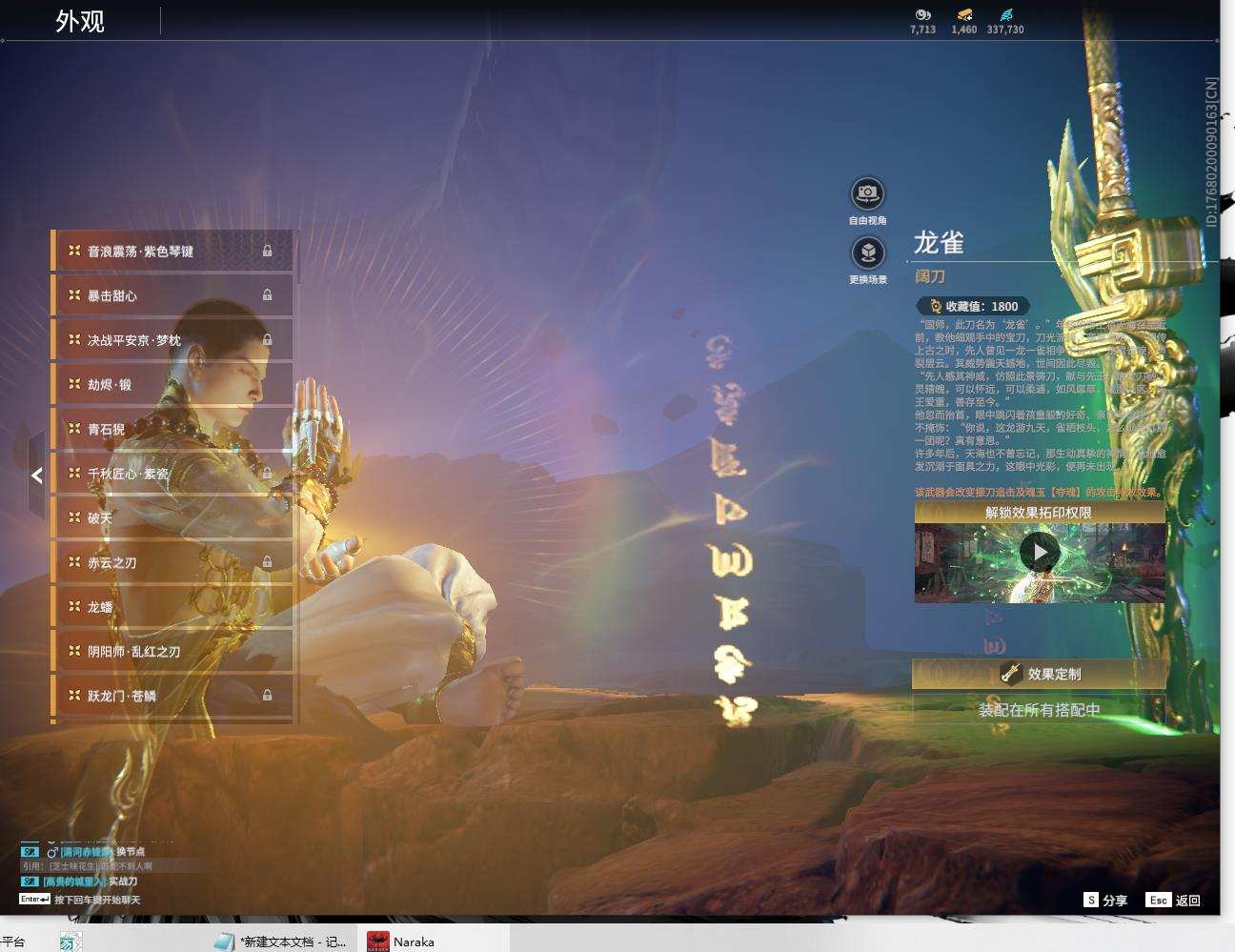Viewport: 1235px width, 952px height.
Task: Click the teal feather currency icon
Action: click(x=1006, y=15)
